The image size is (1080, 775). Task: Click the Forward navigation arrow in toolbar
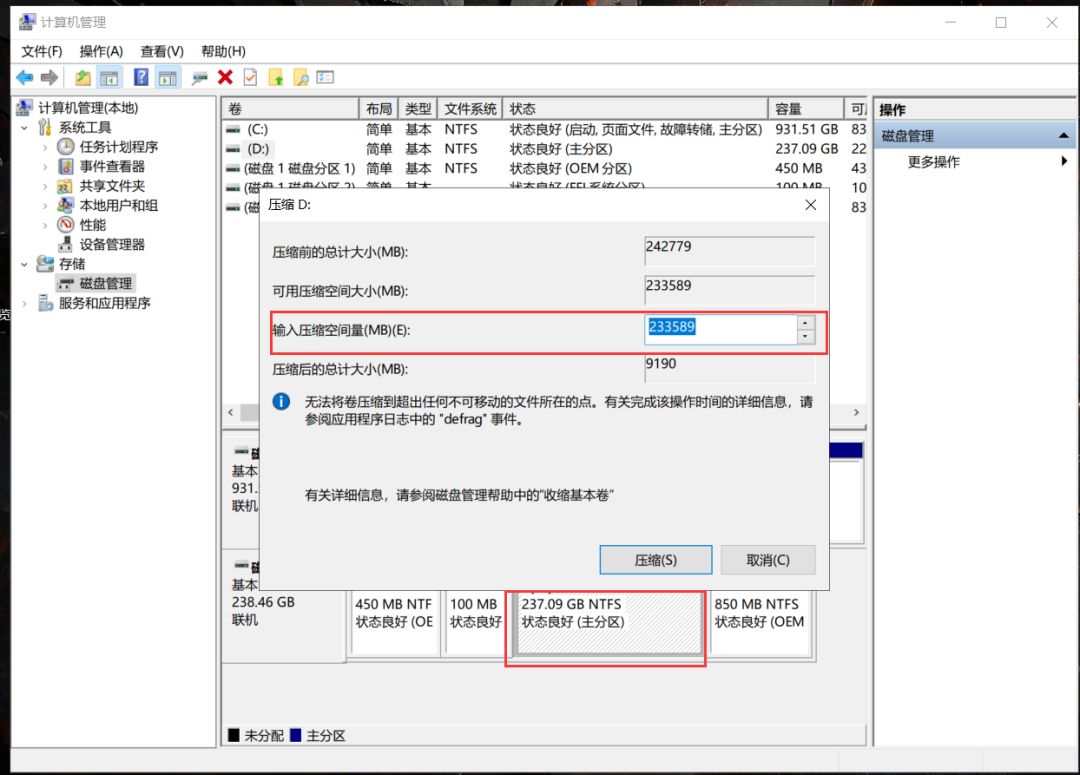tap(48, 78)
